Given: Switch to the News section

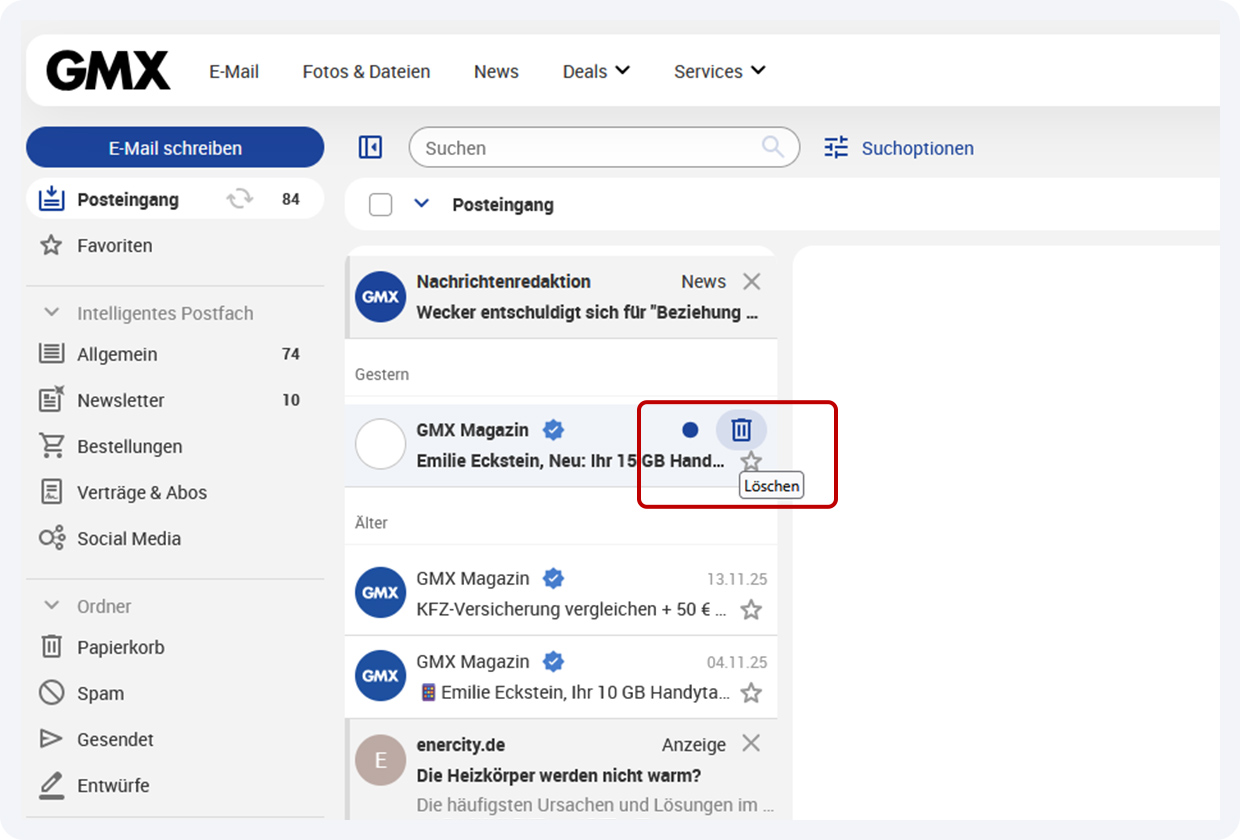Looking at the screenshot, I should pyautogui.click(x=496, y=71).
